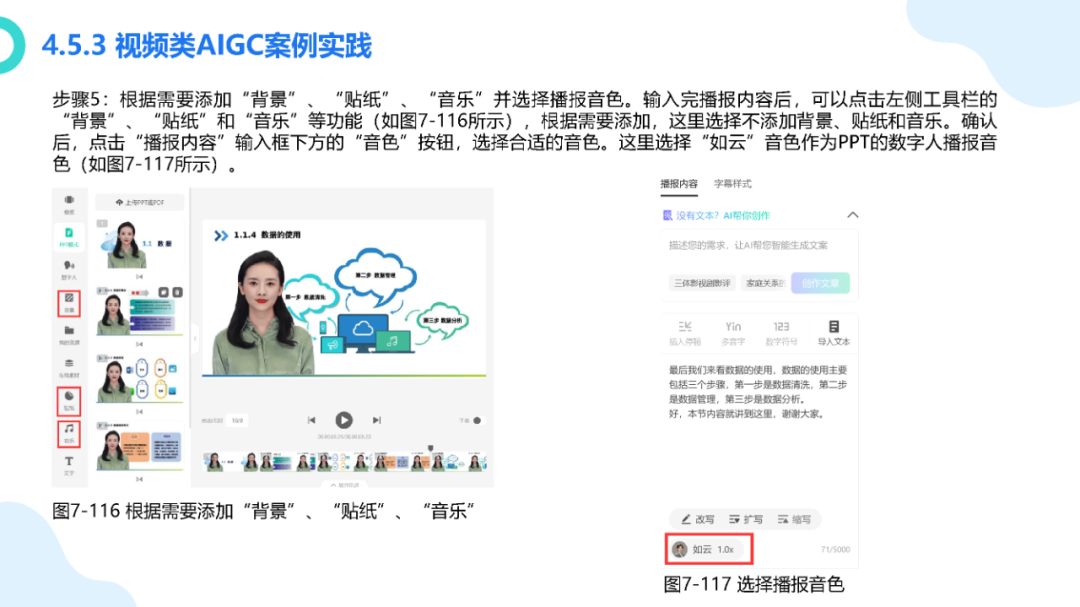Open the 模板 template icon in sidebar

[69, 204]
